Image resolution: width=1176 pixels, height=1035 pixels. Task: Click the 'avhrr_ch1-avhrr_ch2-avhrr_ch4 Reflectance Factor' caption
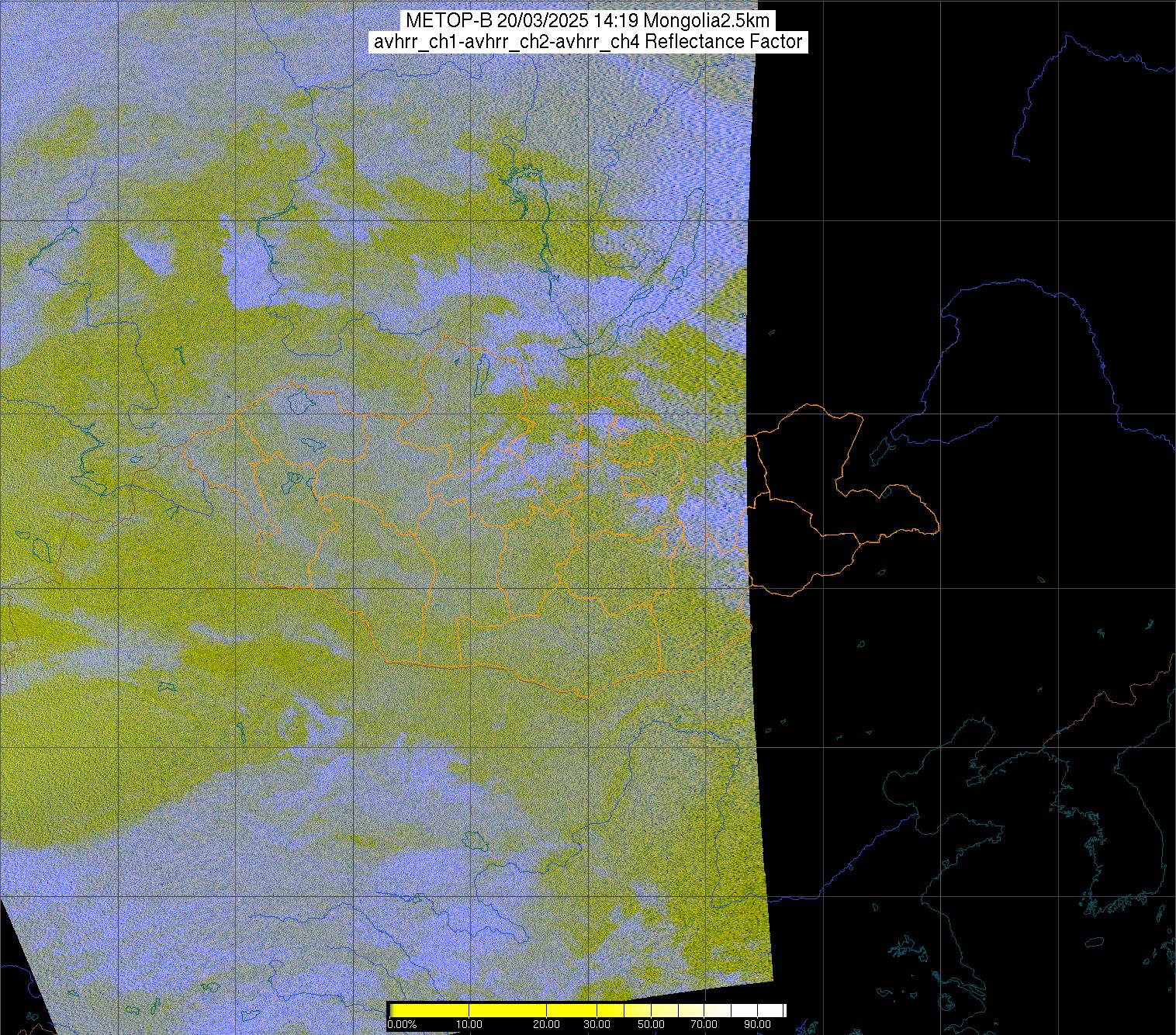click(588, 42)
